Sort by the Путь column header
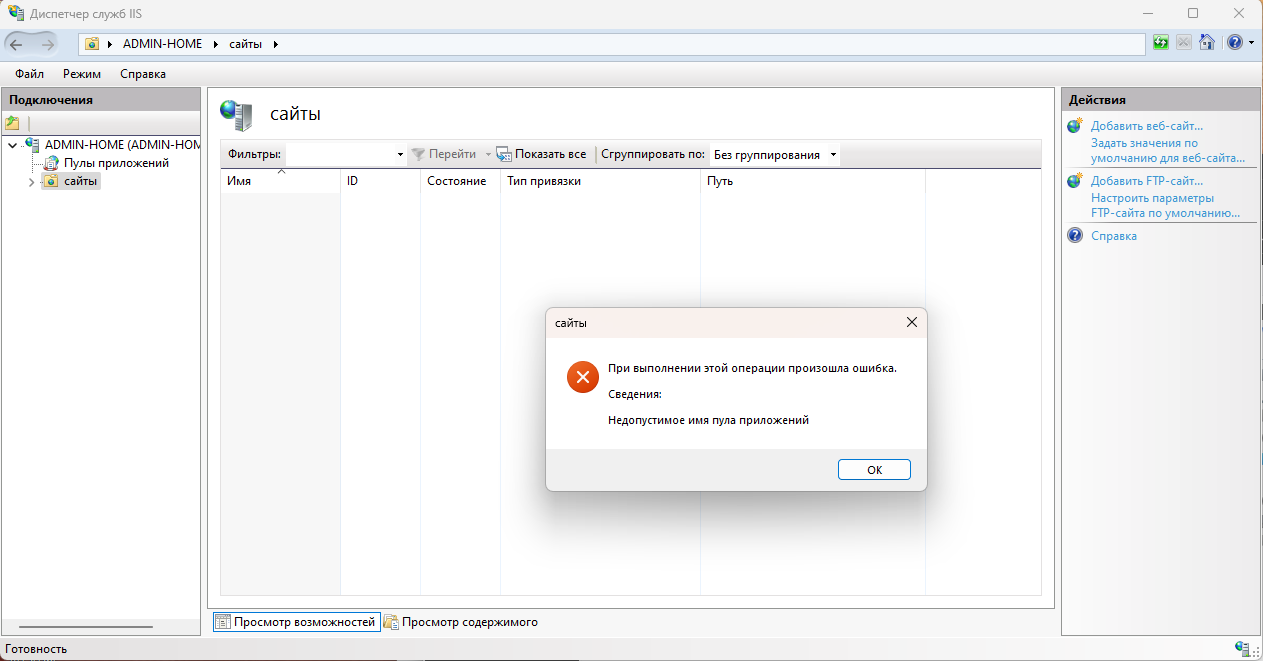Viewport: 1263px width, 661px height. (x=812, y=181)
